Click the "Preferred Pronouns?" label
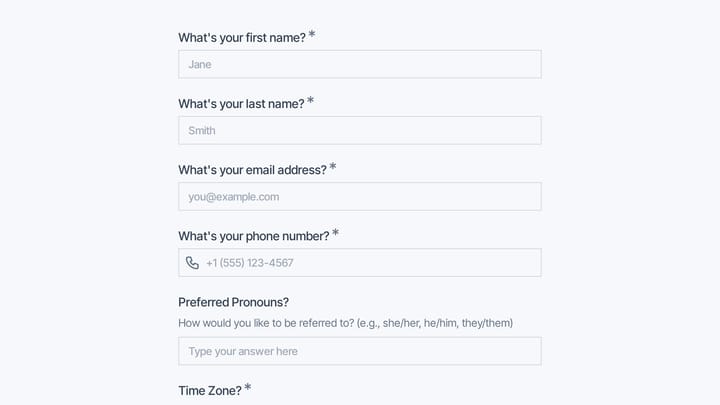 [x=233, y=302]
